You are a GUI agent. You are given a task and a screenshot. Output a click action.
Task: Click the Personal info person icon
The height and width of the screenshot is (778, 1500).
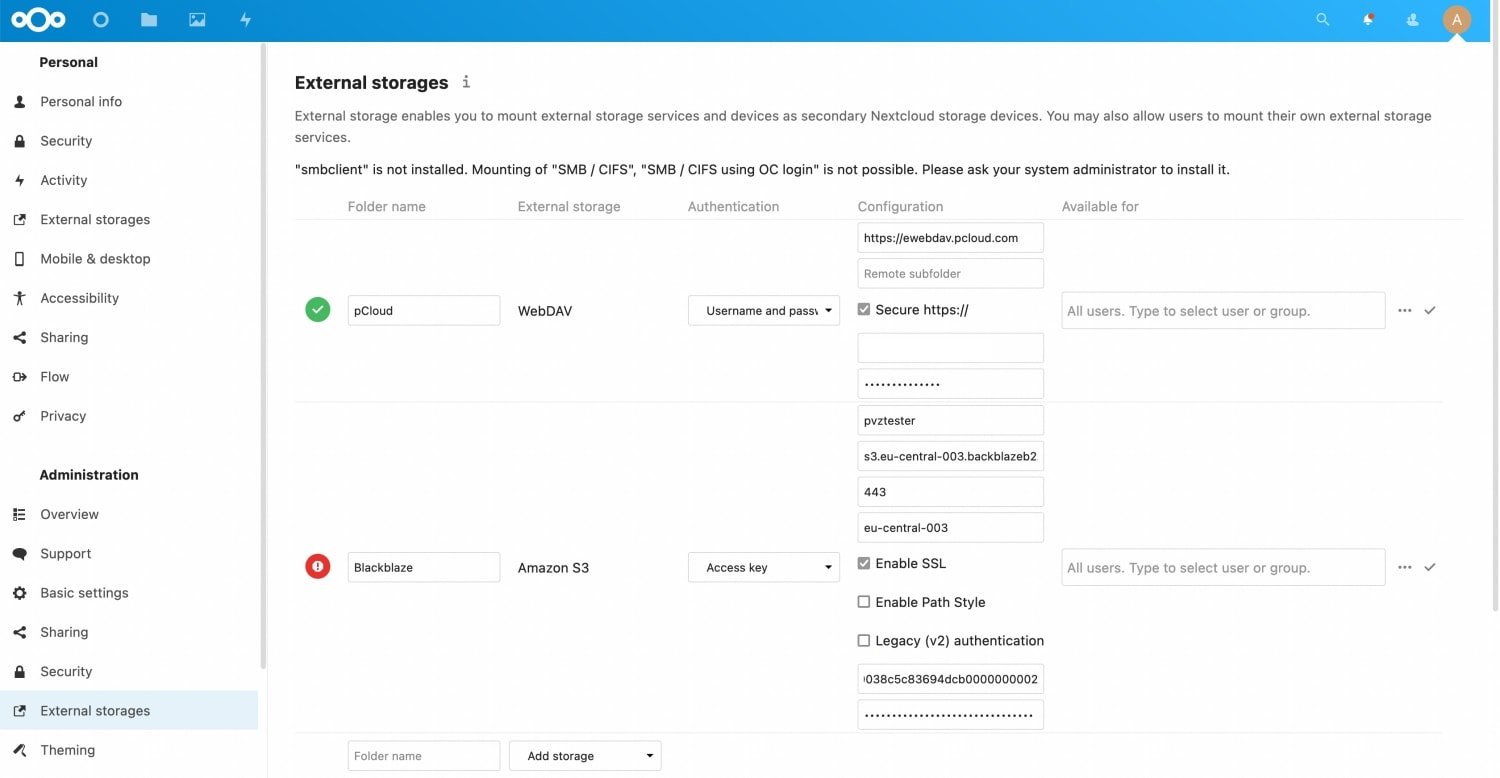(x=19, y=102)
